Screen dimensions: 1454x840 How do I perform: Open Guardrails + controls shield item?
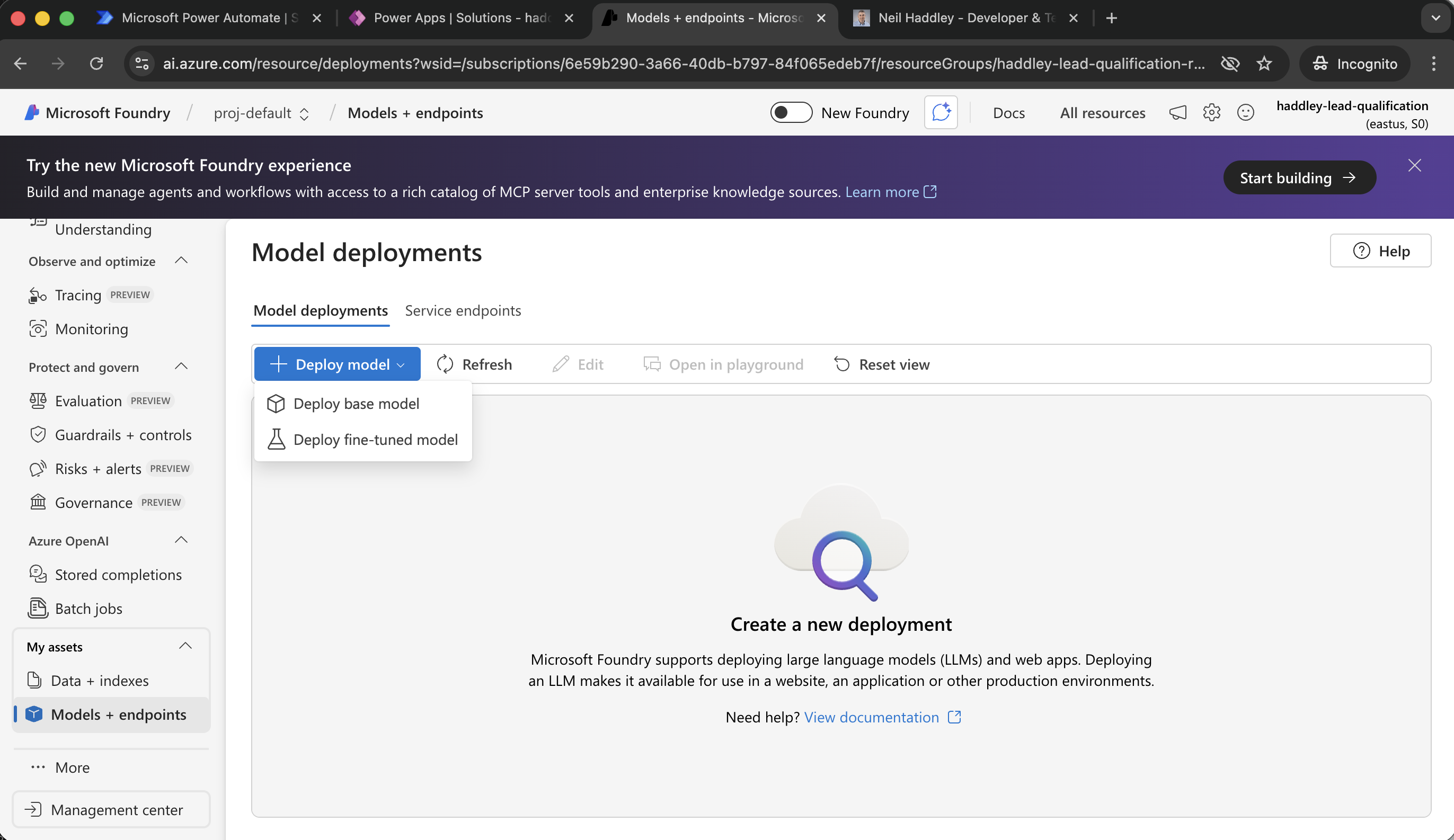[x=122, y=435]
